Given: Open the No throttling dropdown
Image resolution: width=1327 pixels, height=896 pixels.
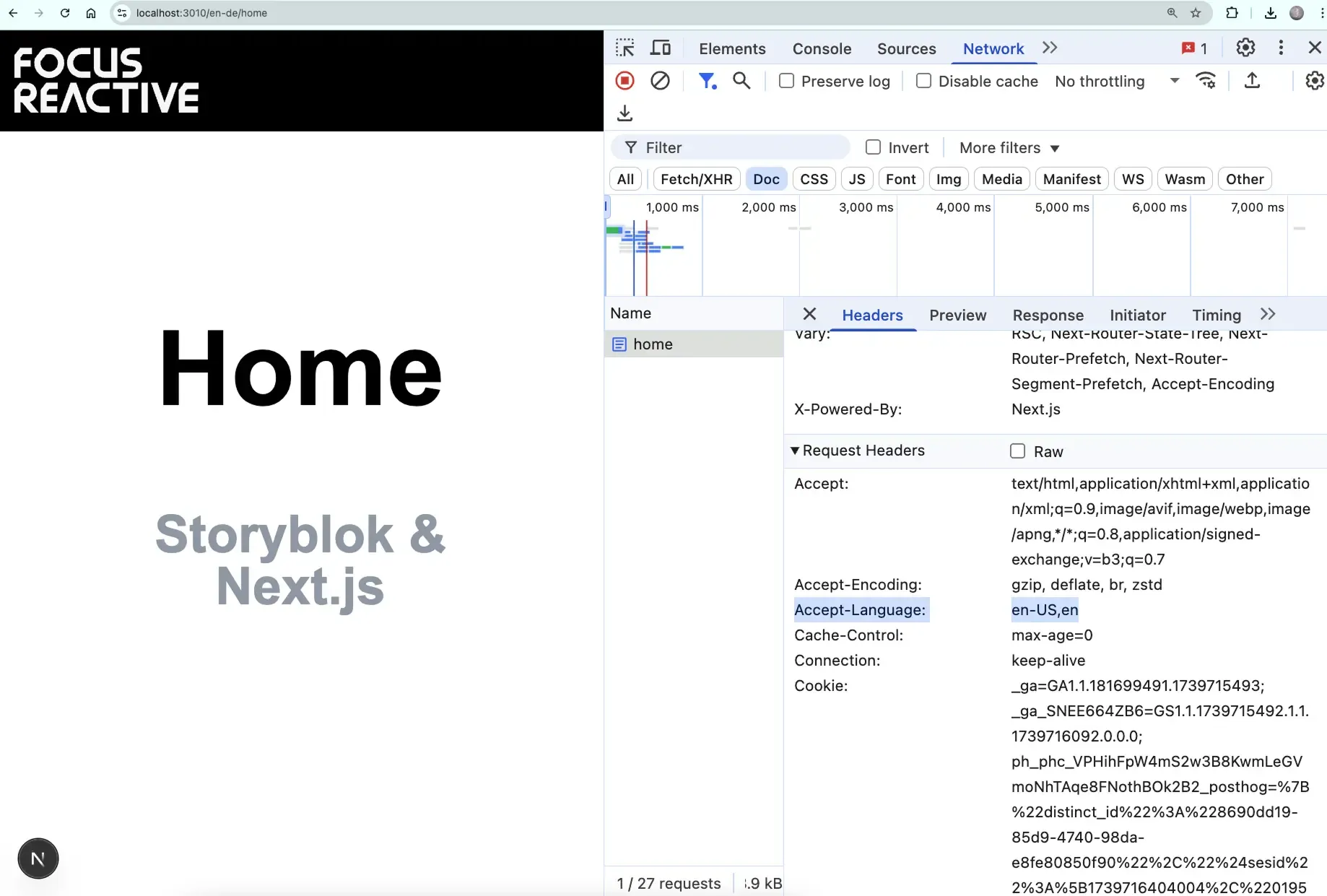Looking at the screenshot, I should pos(1117,81).
